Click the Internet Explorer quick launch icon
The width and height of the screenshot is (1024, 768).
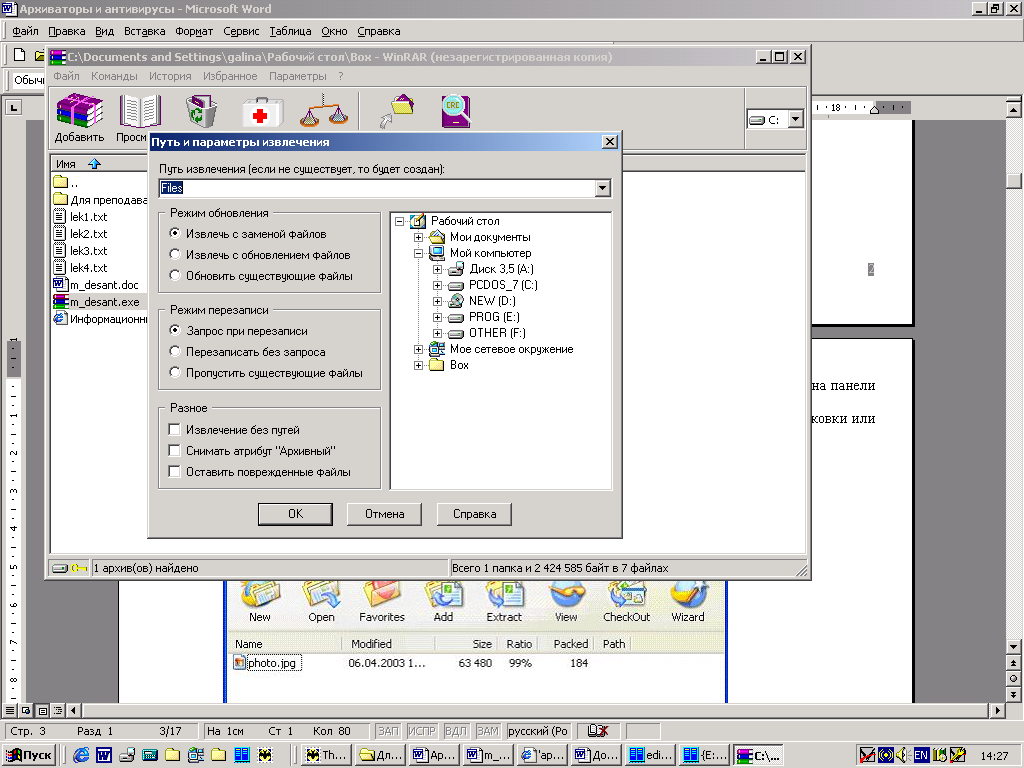(x=82, y=755)
